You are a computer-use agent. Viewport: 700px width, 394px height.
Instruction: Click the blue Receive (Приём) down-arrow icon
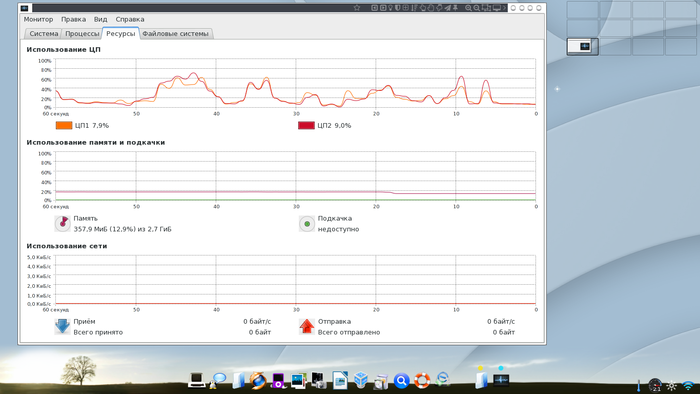[x=62, y=326]
